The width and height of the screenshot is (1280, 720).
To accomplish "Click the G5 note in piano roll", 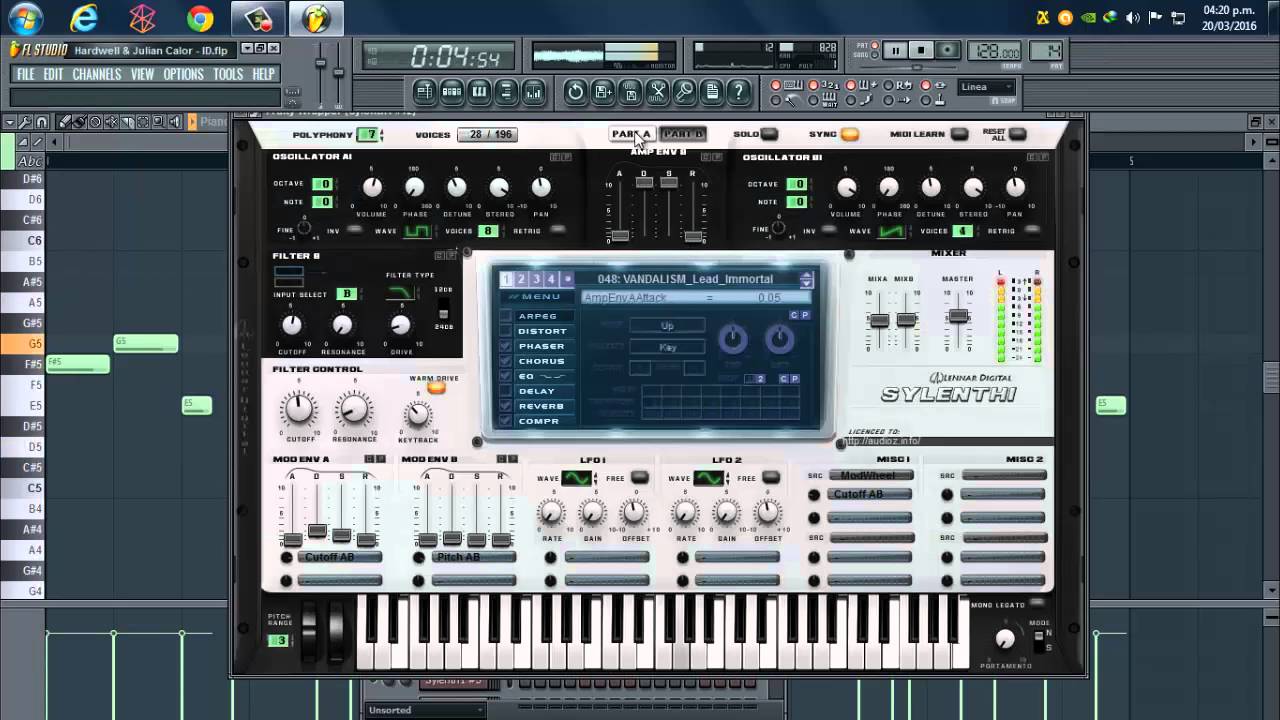I will pyautogui.click(x=146, y=343).
